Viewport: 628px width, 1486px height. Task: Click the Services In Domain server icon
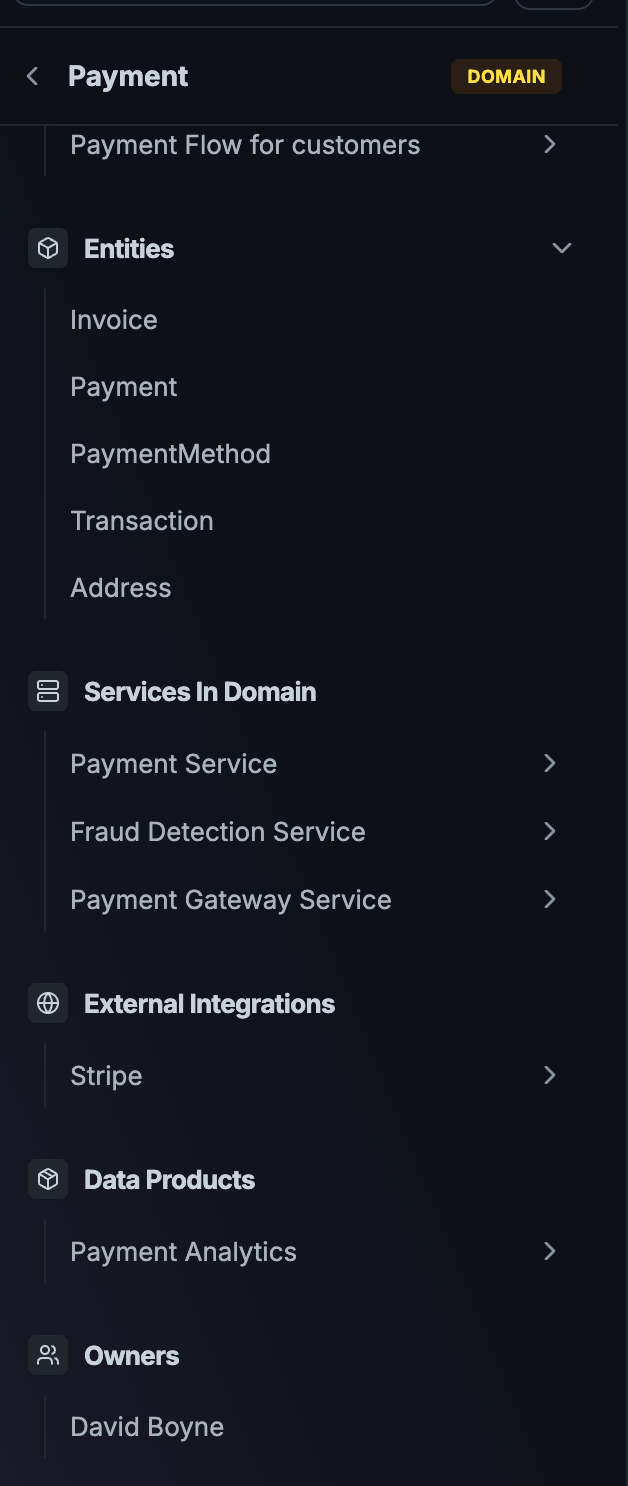(x=47, y=691)
